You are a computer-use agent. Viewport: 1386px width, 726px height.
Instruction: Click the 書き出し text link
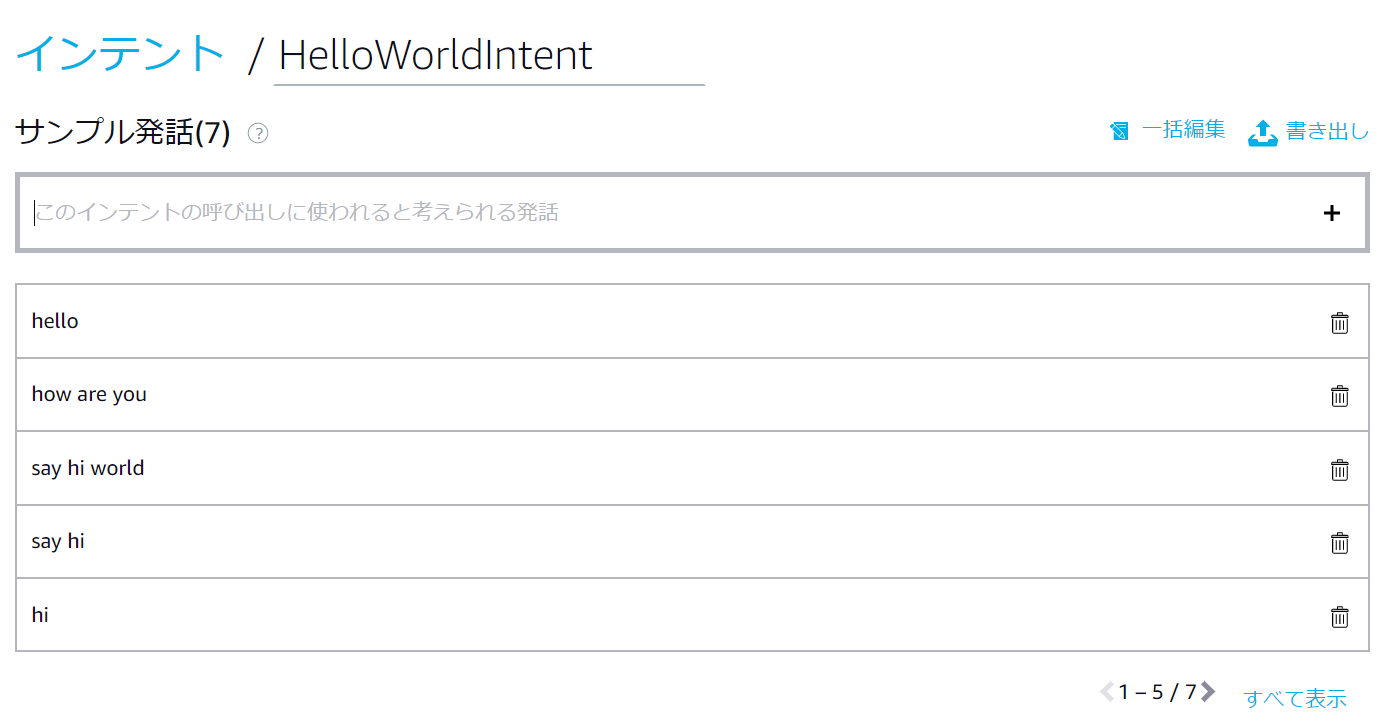1327,130
